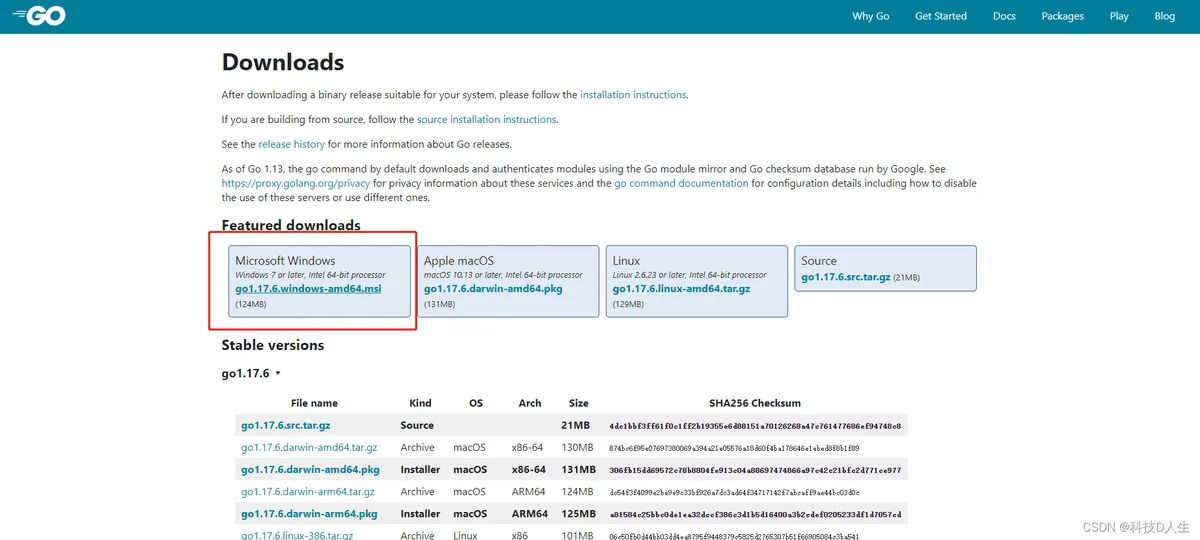Viewport: 1200px width, 540px height.
Task: Click Archive kind in darwin-arm64.tar.gz row
Action: pyautogui.click(x=418, y=491)
